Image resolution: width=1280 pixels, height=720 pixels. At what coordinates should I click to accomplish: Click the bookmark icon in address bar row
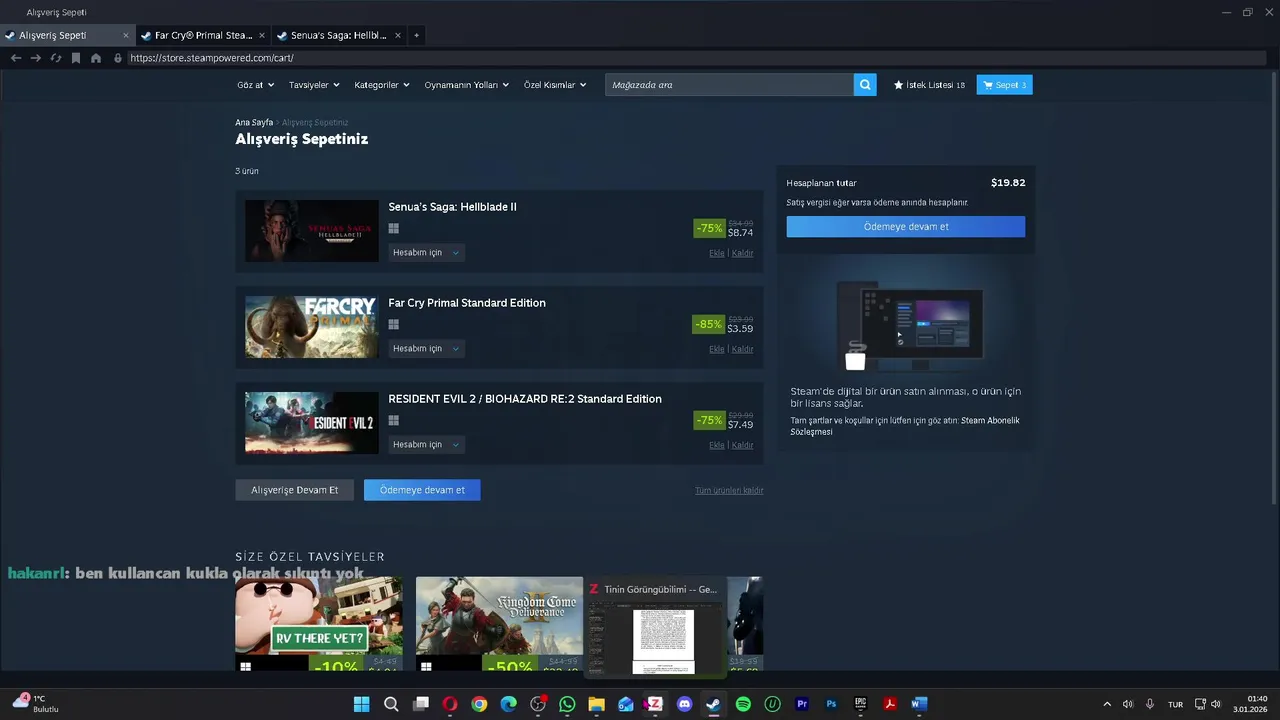76,58
